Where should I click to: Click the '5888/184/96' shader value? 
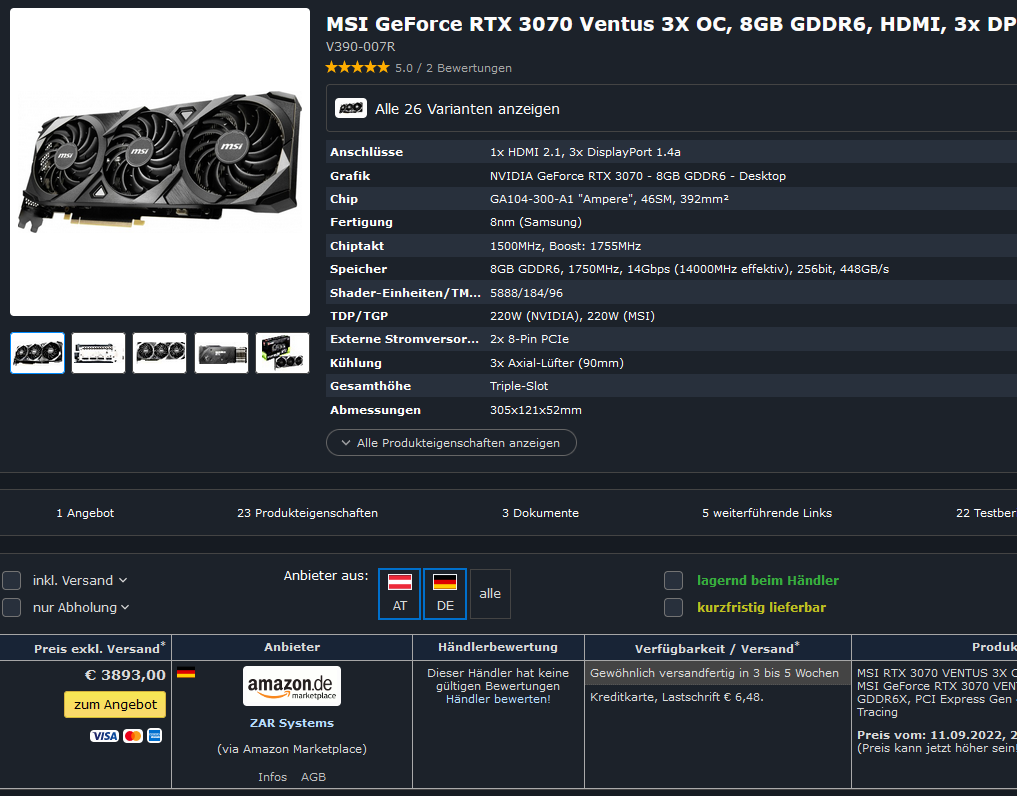tap(526, 293)
